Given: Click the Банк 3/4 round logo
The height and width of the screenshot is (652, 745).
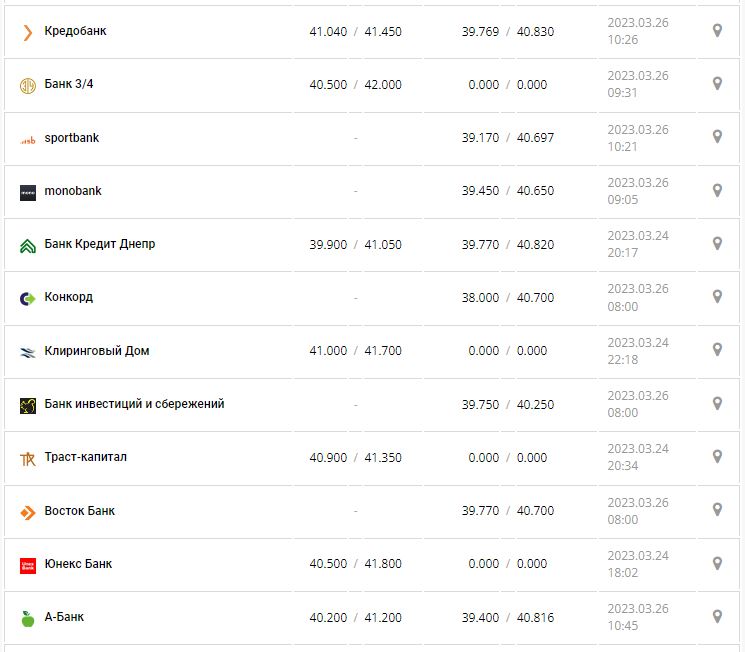Looking at the screenshot, I should tap(27, 85).
